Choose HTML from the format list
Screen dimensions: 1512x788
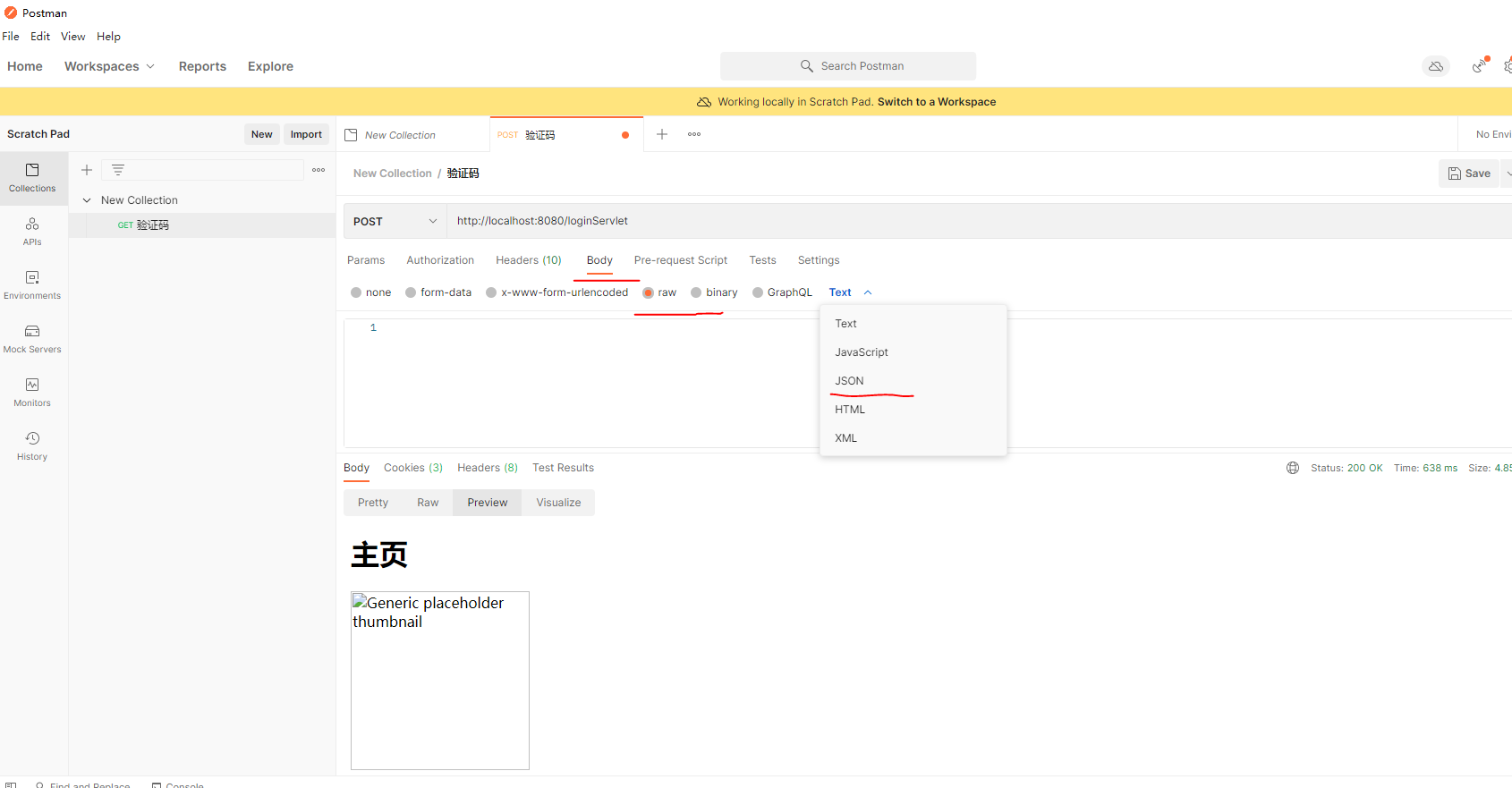pyautogui.click(x=913, y=410)
